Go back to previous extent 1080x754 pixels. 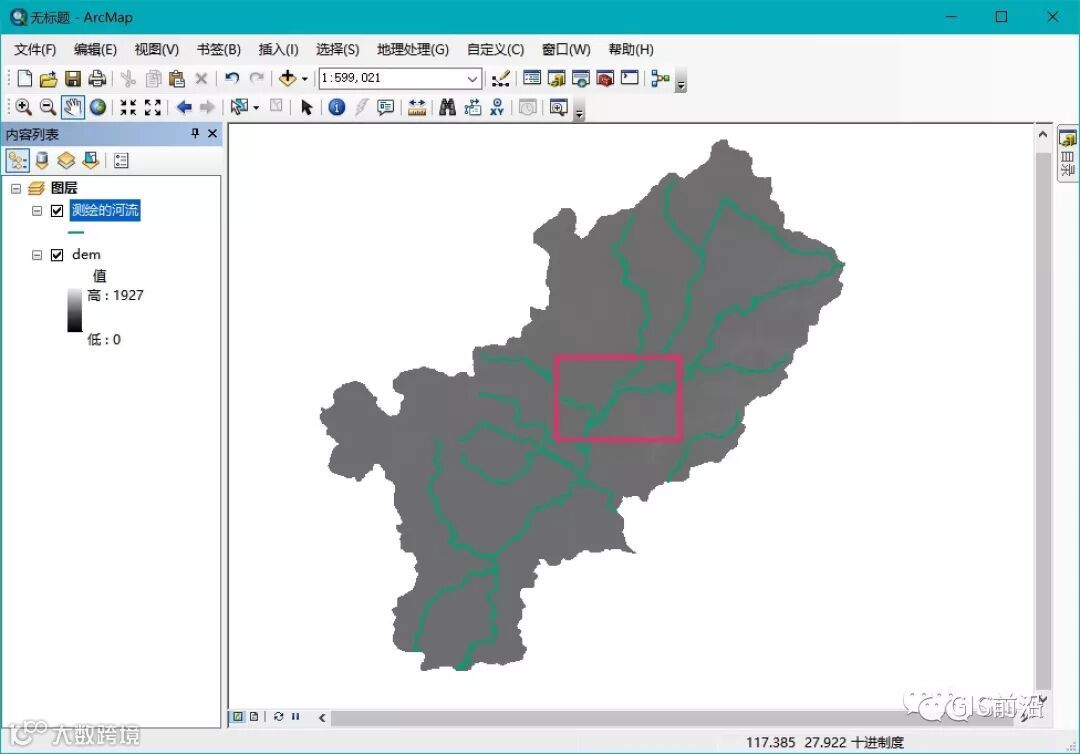click(x=184, y=107)
